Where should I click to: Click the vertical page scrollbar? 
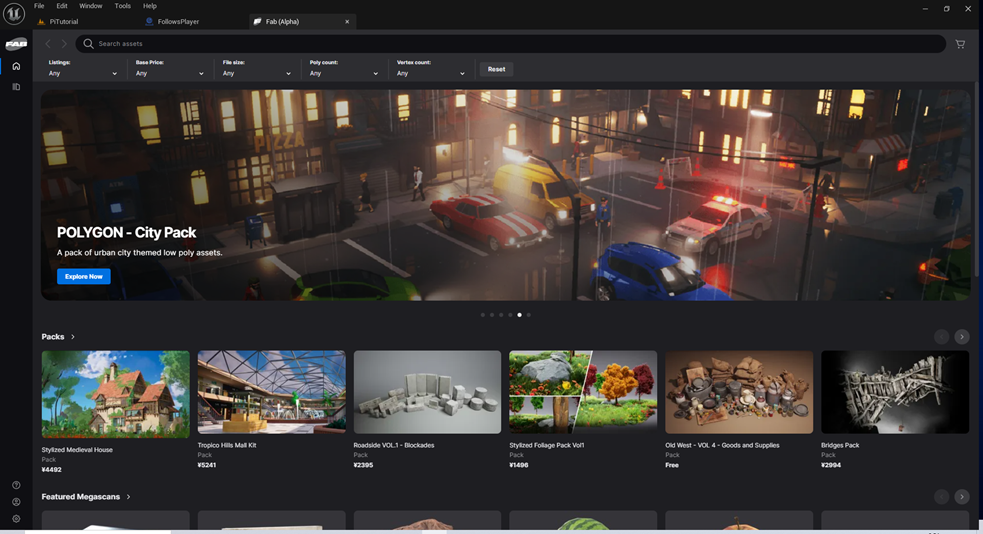[x=977, y=180]
